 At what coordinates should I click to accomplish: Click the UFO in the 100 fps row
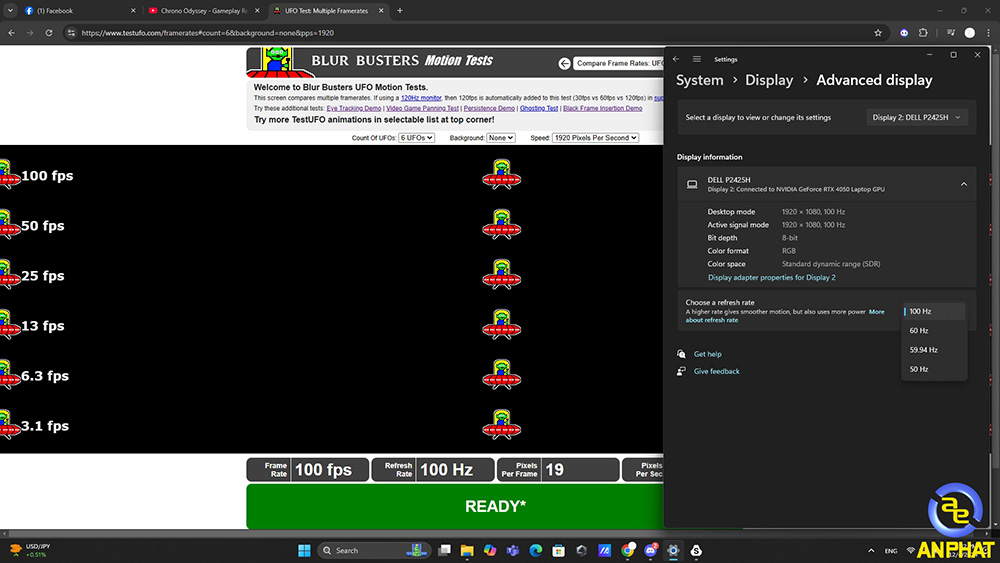tap(501, 175)
